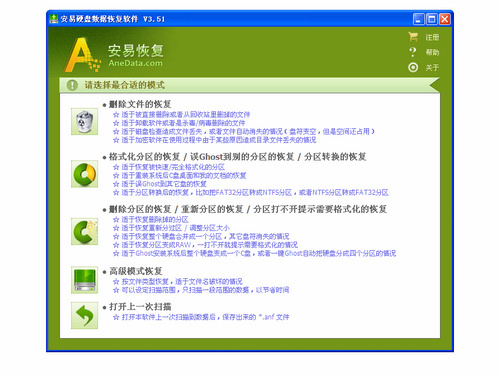Click the application icon in the title bar
This screenshot has height=375, width=500.
[54, 19]
